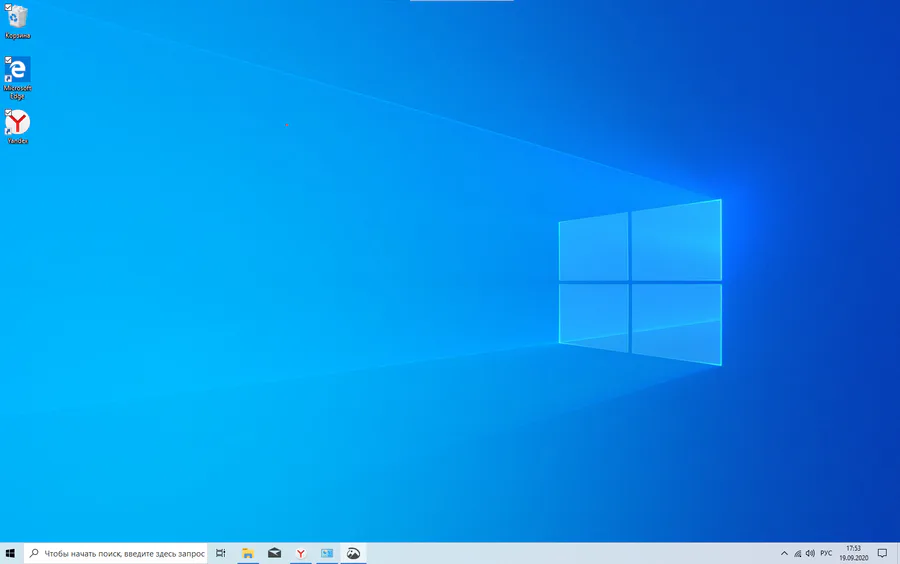The width and height of the screenshot is (900, 564).
Task: Open the speaker volume control
Action: 810,554
